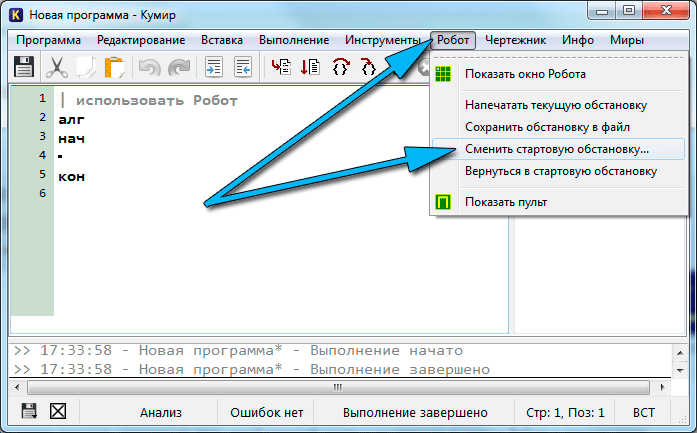Click the 'Ошибок нет' status field
The width and height of the screenshot is (697, 433).
pos(266,413)
